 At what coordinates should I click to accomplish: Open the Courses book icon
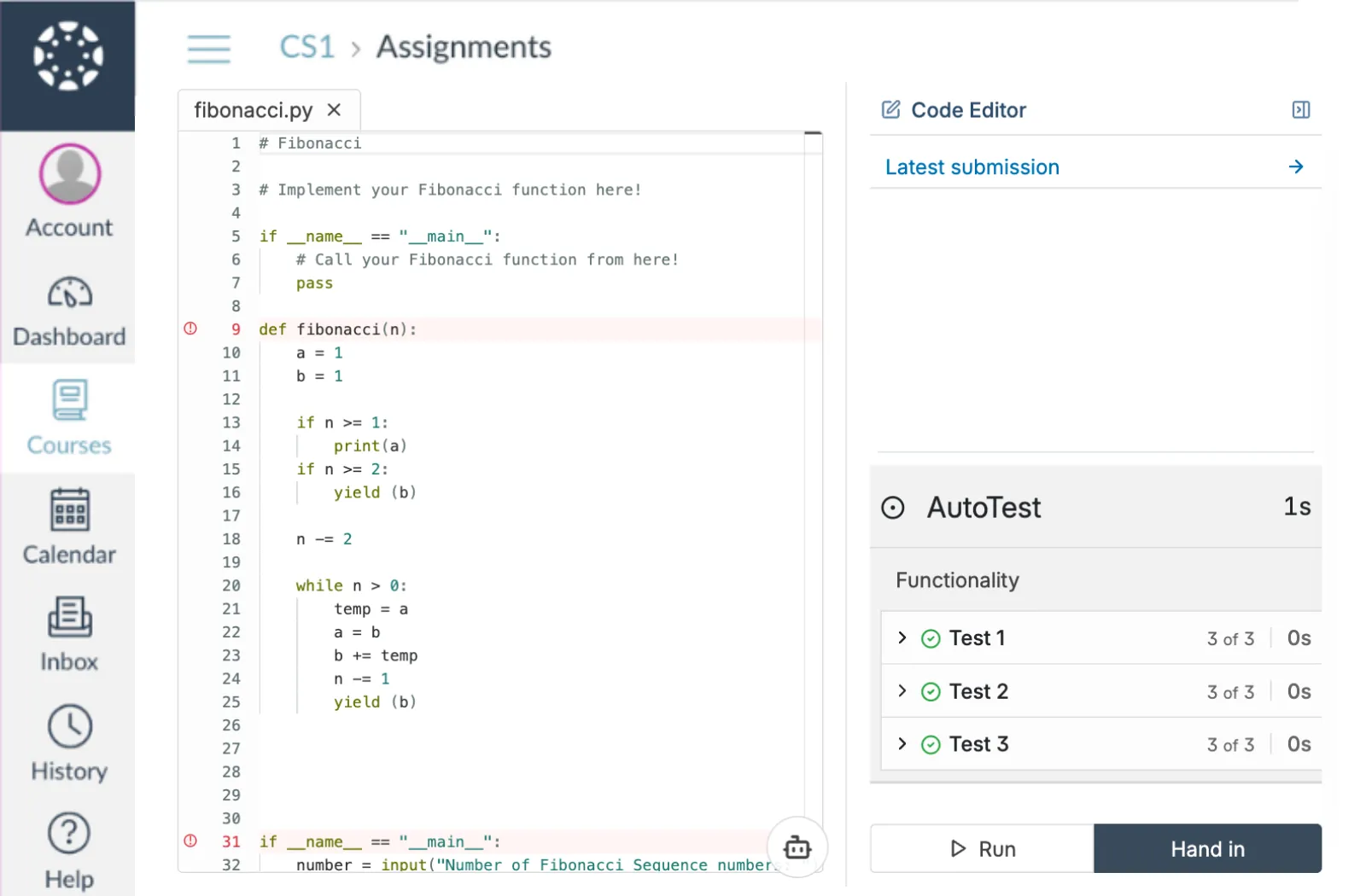coord(70,400)
